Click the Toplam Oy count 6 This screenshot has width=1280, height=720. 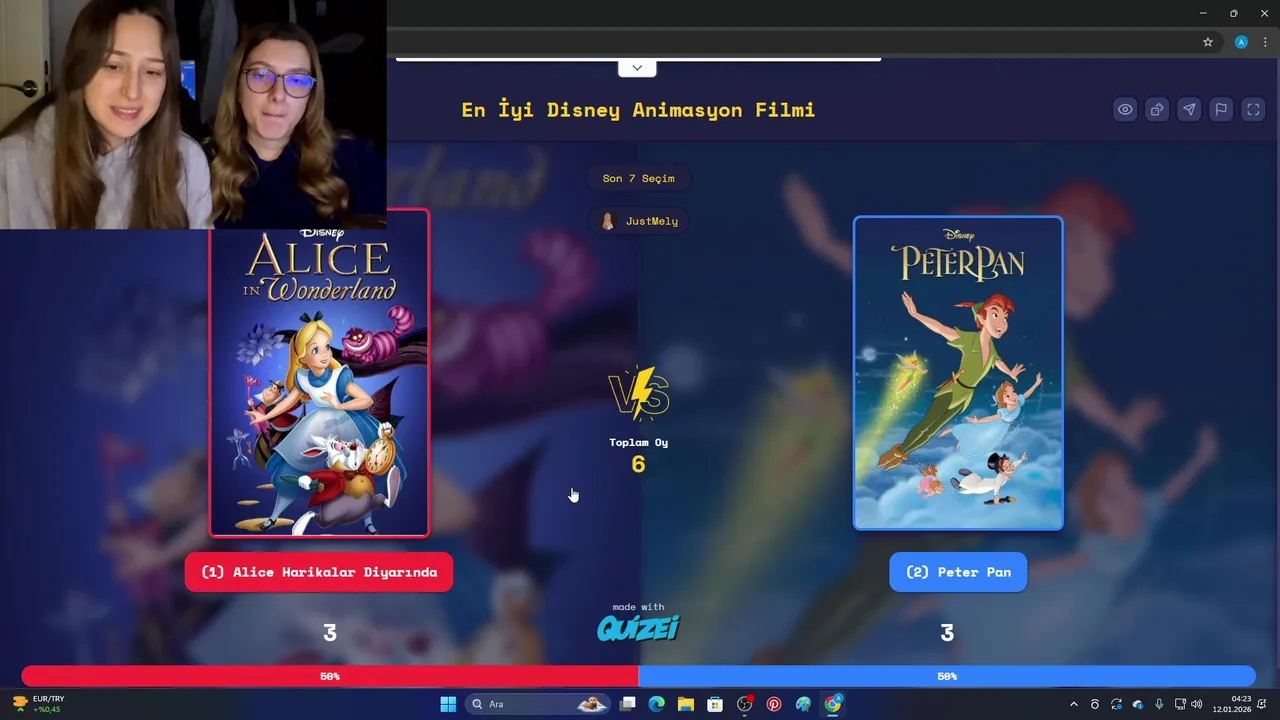[638, 464]
